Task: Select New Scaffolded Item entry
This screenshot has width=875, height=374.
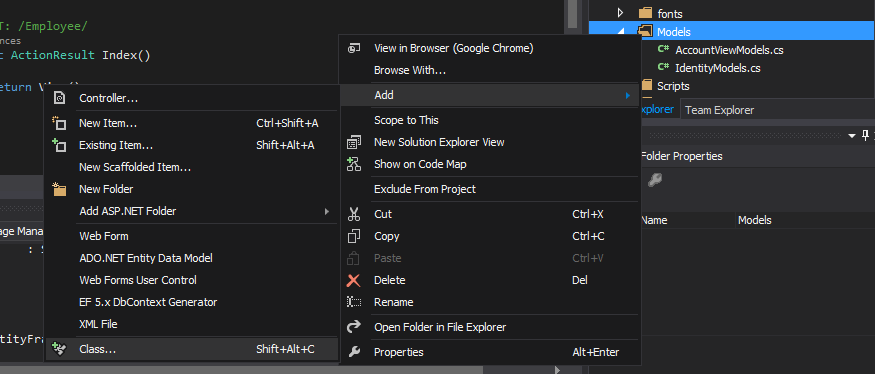Action: tap(135, 167)
